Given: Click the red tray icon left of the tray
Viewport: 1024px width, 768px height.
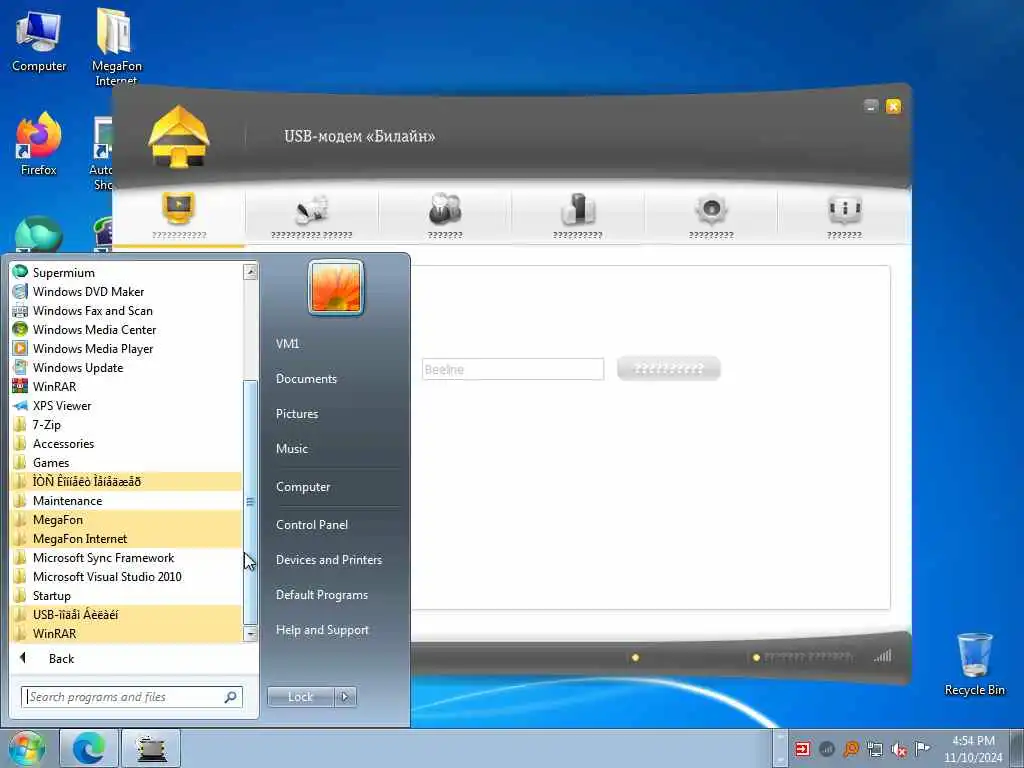Looking at the screenshot, I should coord(803,749).
